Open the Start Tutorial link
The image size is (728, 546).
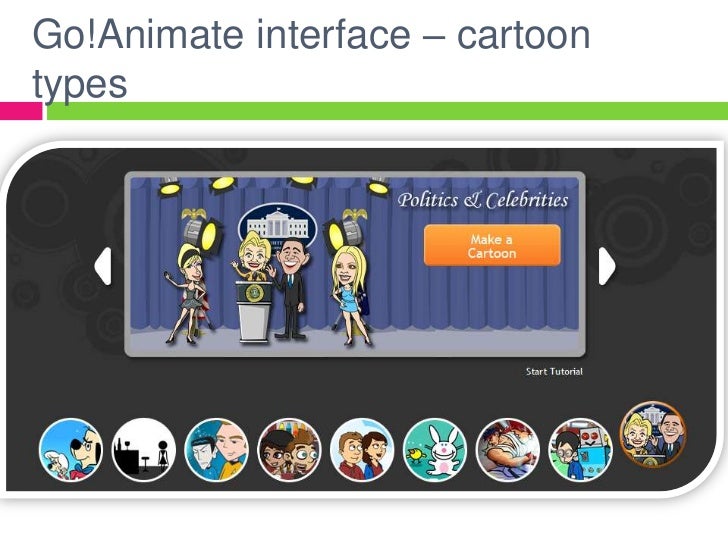pyautogui.click(x=554, y=371)
